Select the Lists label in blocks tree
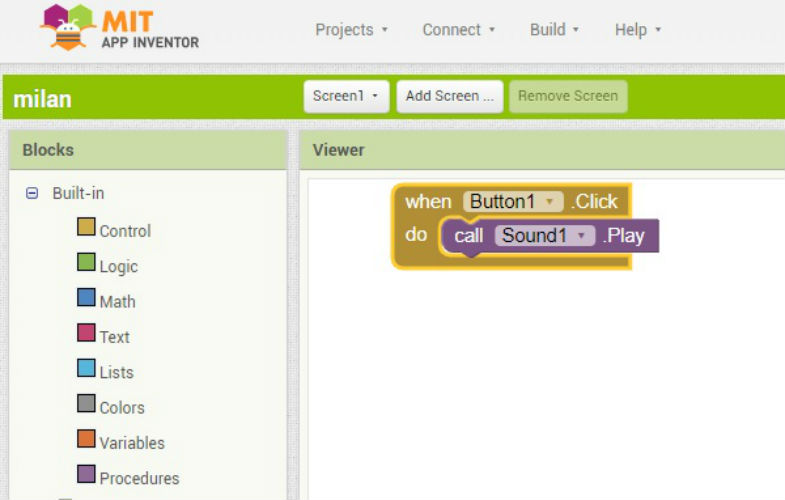The width and height of the screenshot is (785, 500). tap(117, 372)
